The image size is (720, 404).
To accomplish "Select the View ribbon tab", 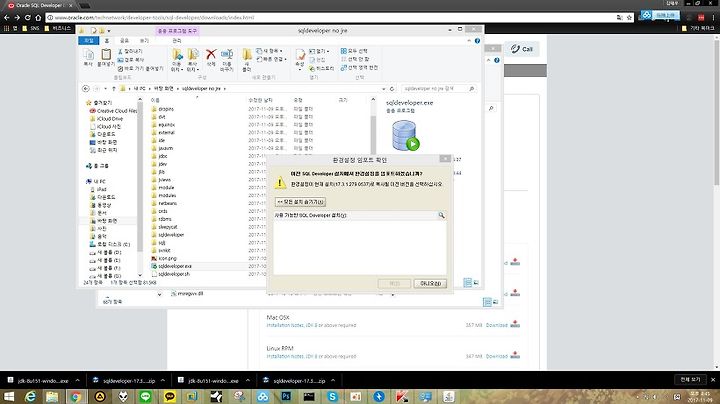I will 144,41.
